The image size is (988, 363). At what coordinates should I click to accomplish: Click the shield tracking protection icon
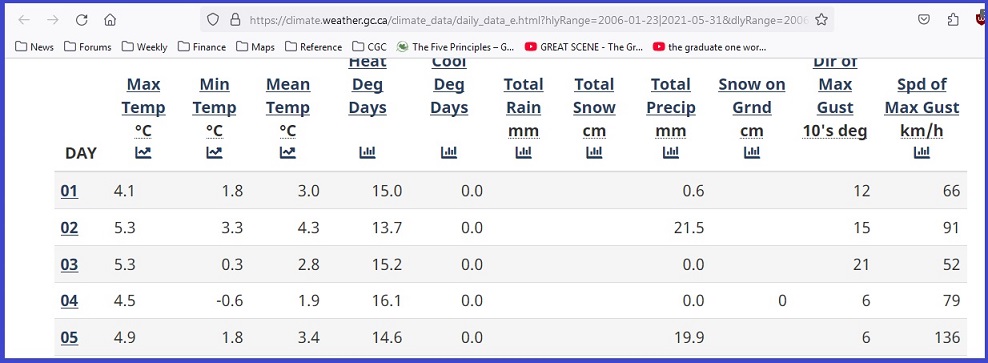(213, 20)
